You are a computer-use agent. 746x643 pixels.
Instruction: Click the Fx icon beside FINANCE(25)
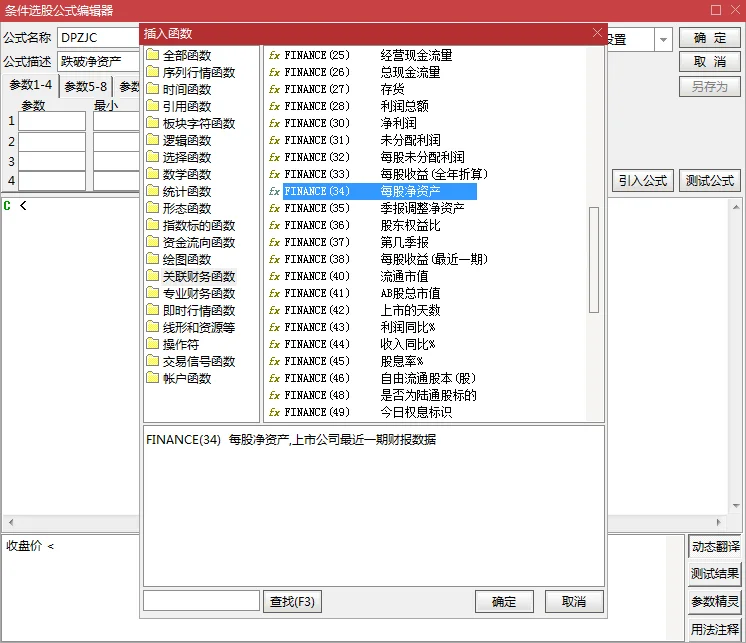click(x=274, y=55)
